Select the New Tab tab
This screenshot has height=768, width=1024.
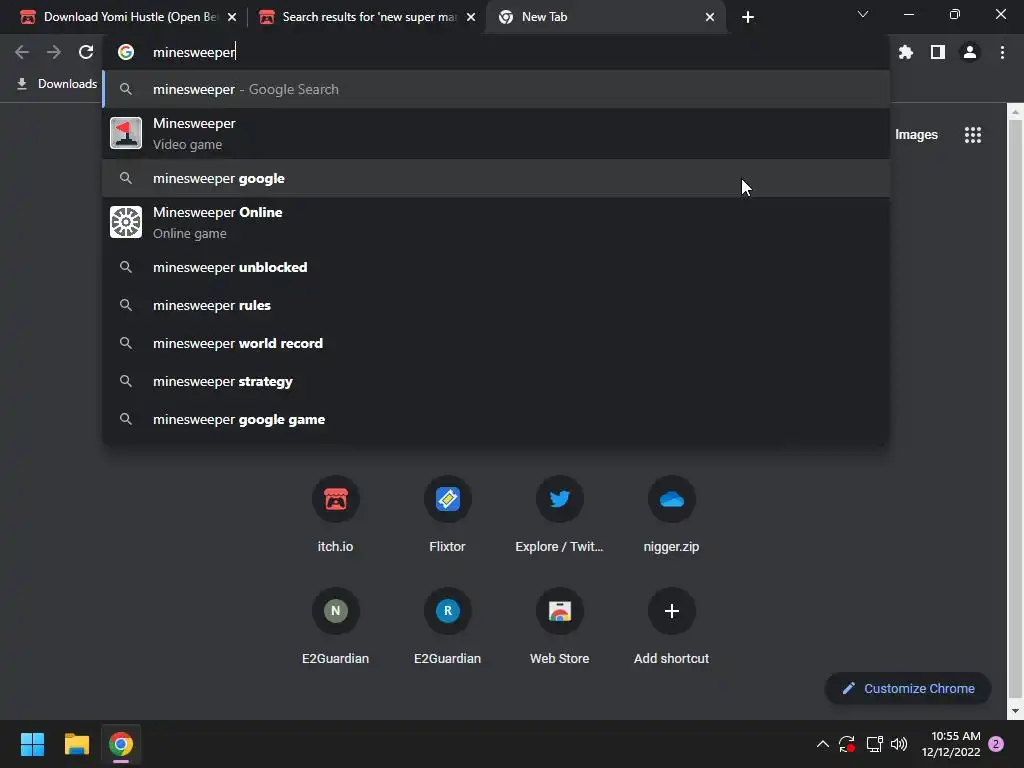click(x=607, y=17)
